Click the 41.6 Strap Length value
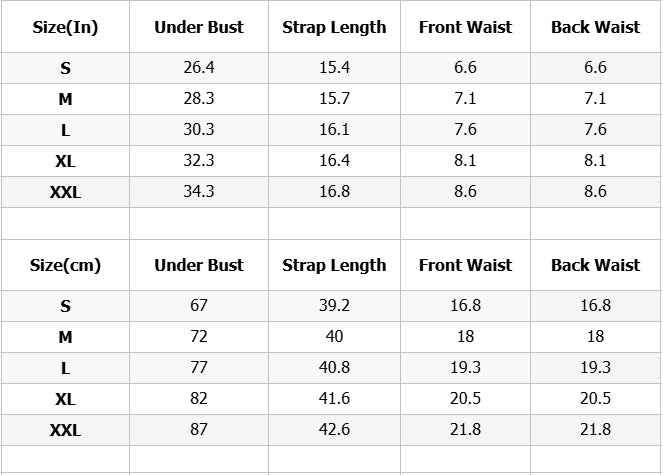The width and height of the screenshot is (663, 475). pyautogui.click(x=334, y=398)
